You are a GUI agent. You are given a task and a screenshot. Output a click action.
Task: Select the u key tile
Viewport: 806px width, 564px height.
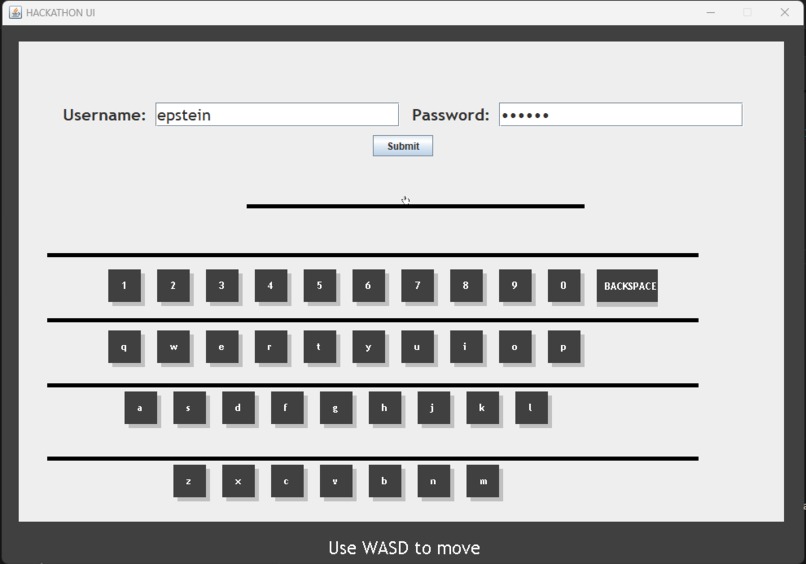pos(417,347)
